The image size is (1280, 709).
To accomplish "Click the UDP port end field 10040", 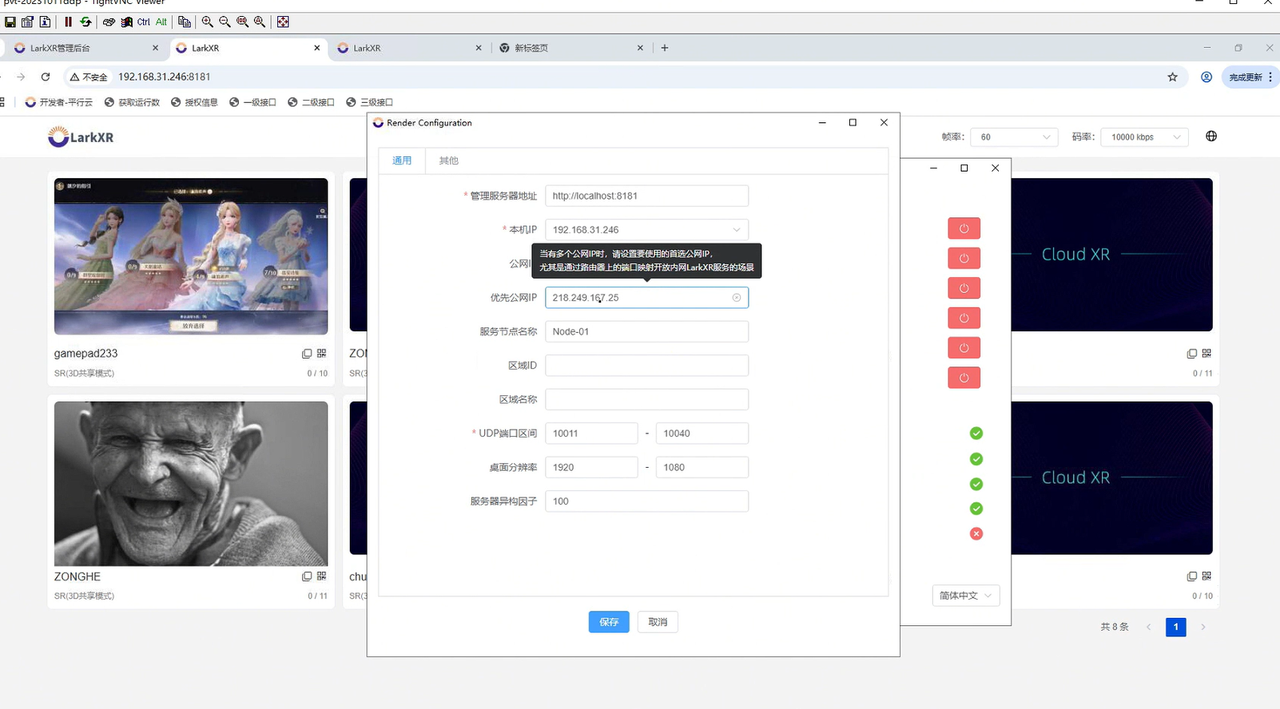I will point(702,434).
